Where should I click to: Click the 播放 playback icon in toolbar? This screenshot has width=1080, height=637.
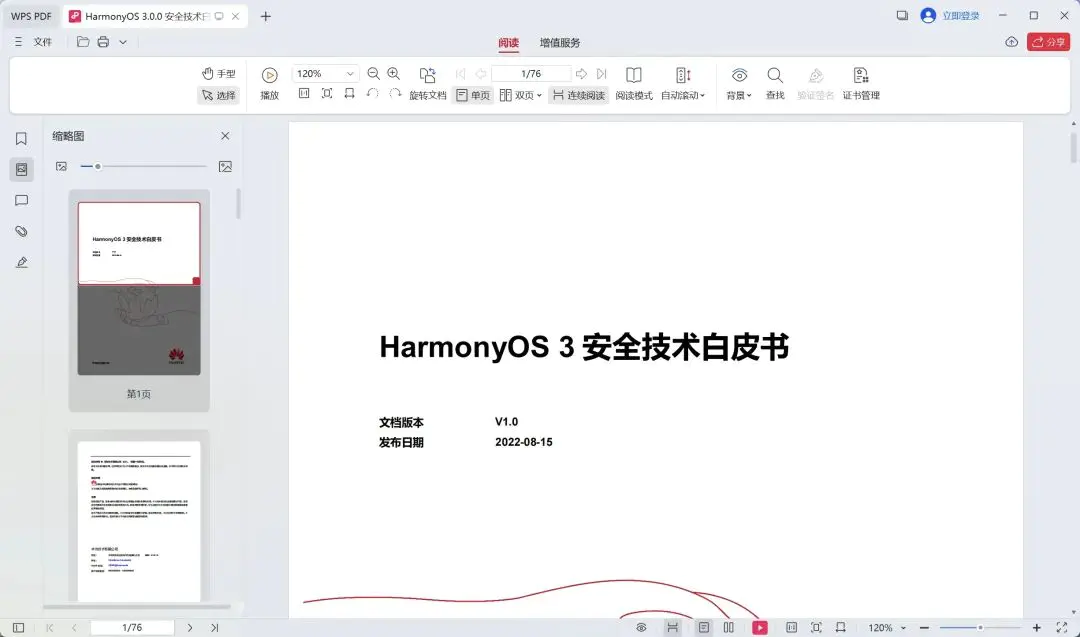(268, 73)
